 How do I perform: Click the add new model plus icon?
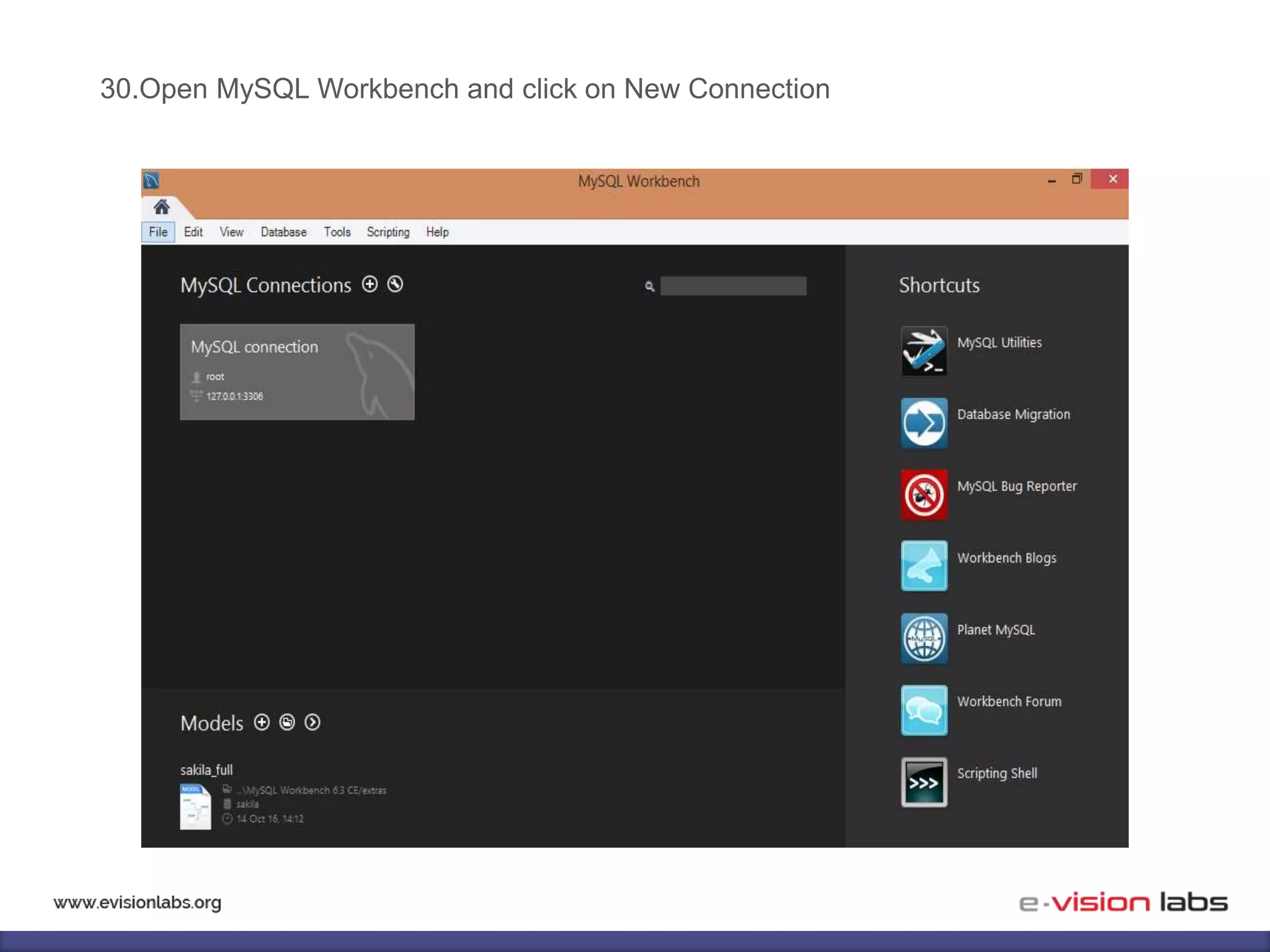click(262, 723)
